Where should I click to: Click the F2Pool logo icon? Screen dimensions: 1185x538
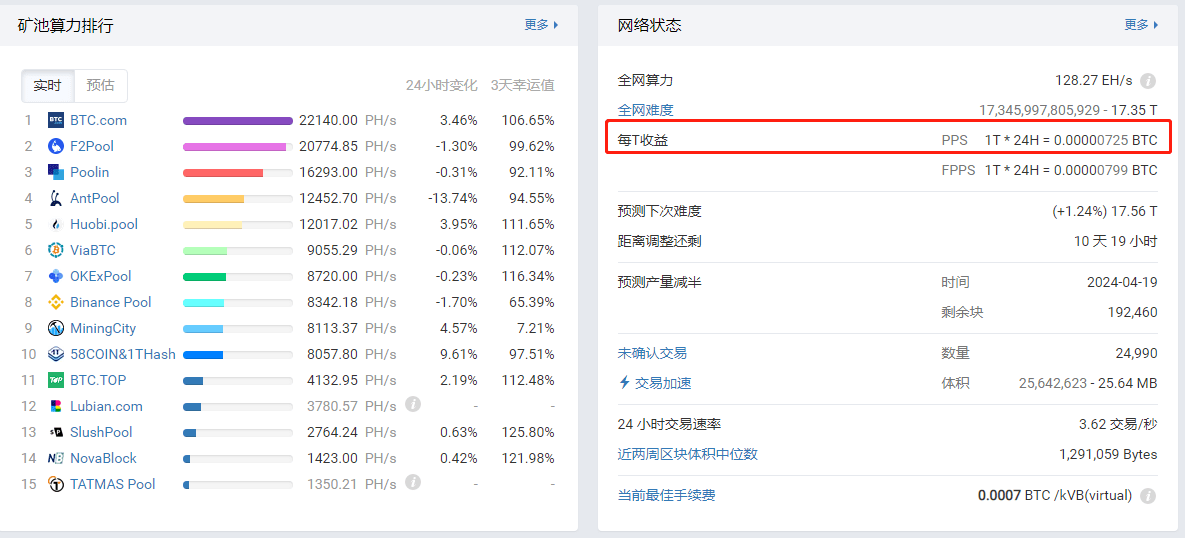point(56,146)
